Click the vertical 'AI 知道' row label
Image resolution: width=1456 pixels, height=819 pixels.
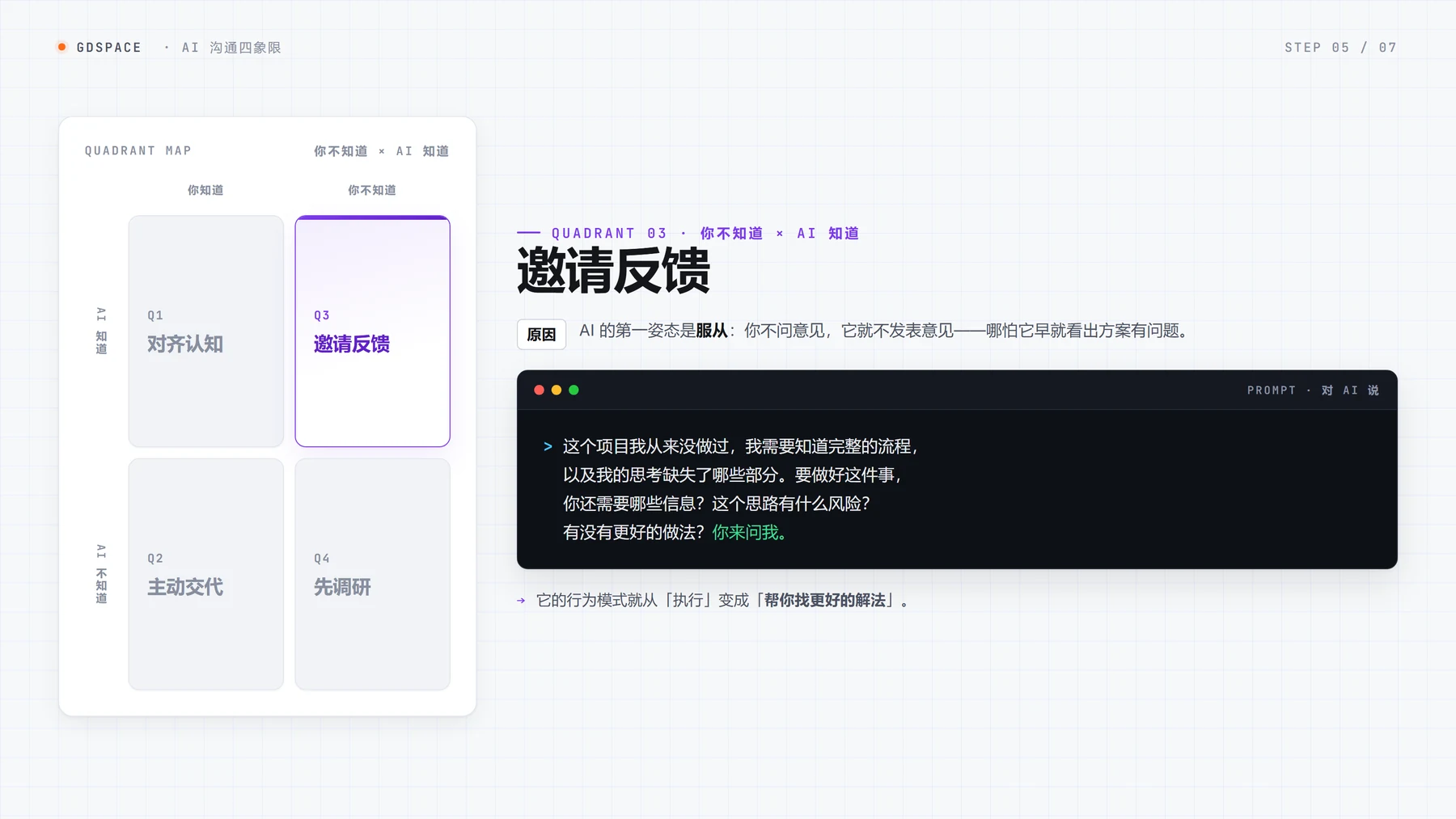pyautogui.click(x=101, y=331)
